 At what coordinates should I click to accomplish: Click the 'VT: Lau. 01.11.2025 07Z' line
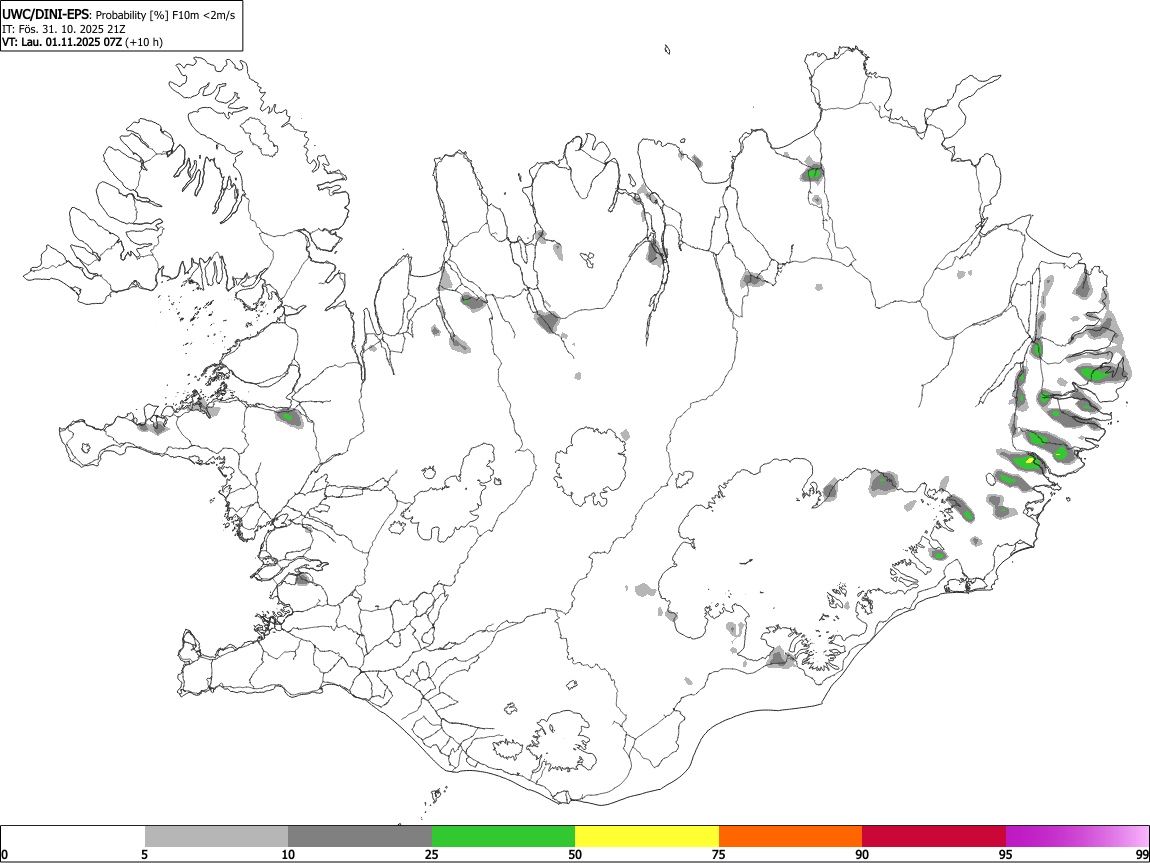pos(62,42)
